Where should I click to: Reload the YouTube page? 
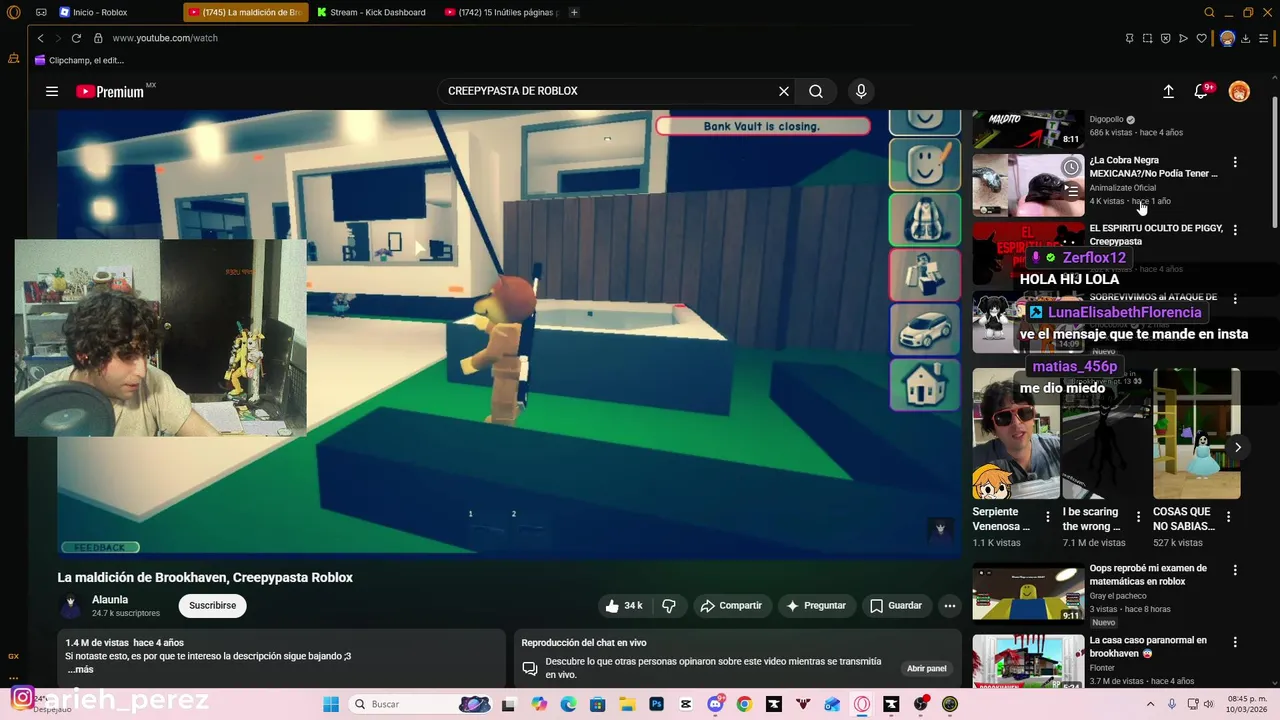point(76,38)
